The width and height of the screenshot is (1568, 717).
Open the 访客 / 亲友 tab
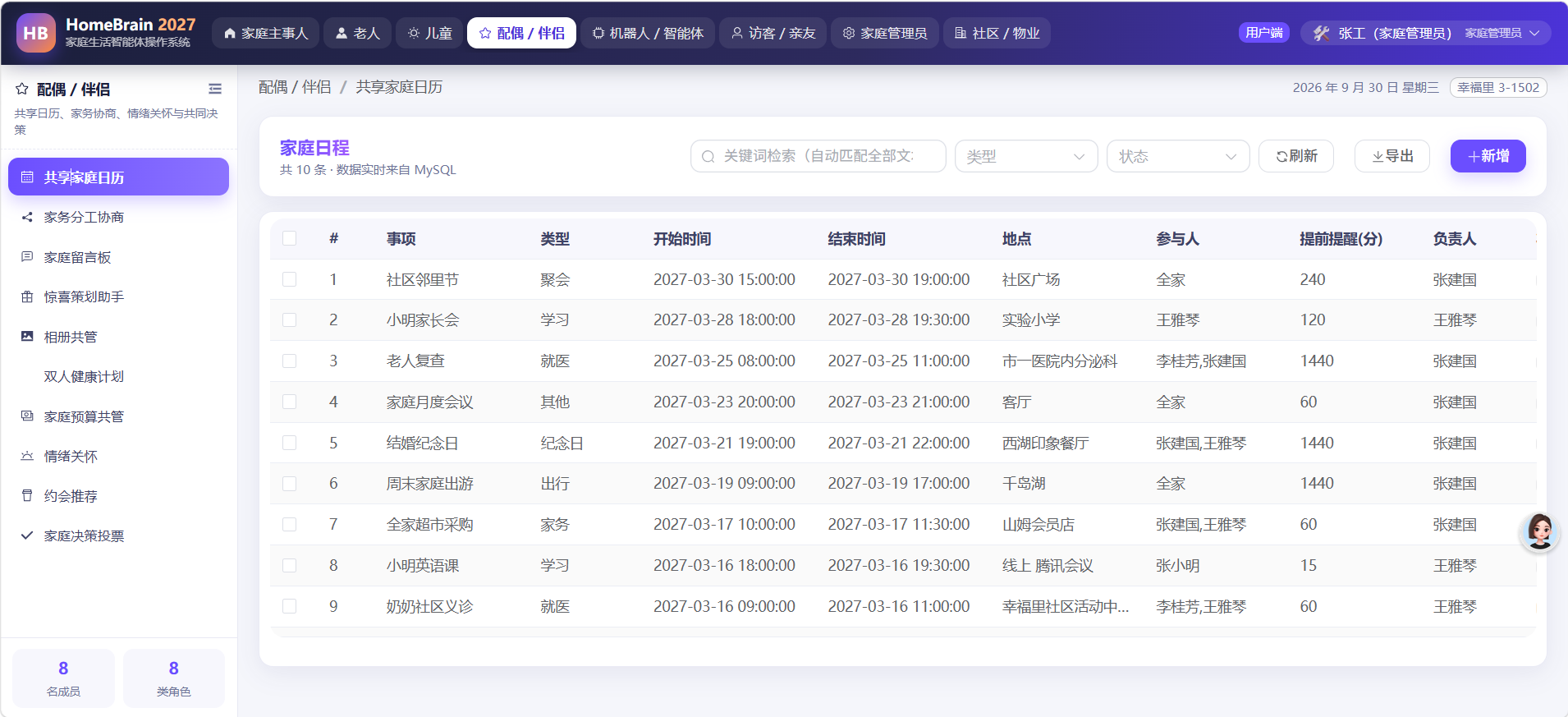tap(773, 33)
